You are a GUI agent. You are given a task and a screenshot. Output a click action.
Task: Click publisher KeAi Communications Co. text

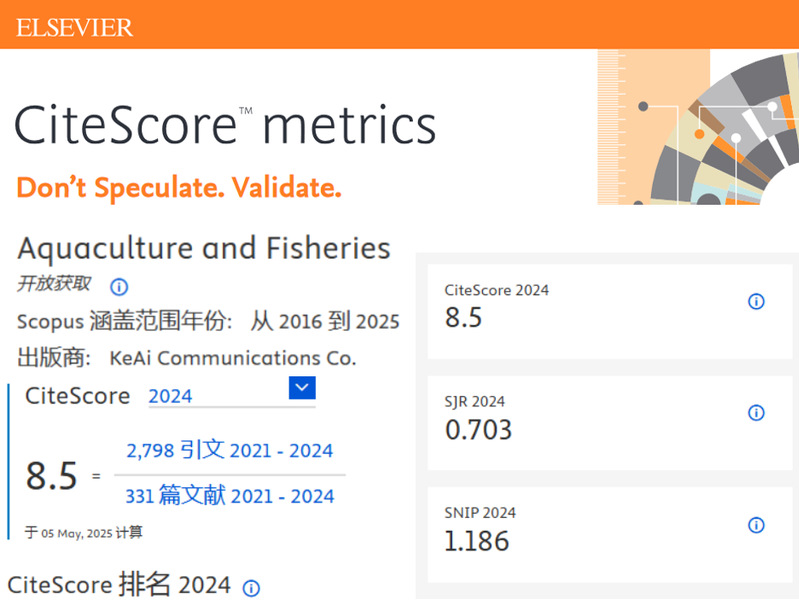233,358
